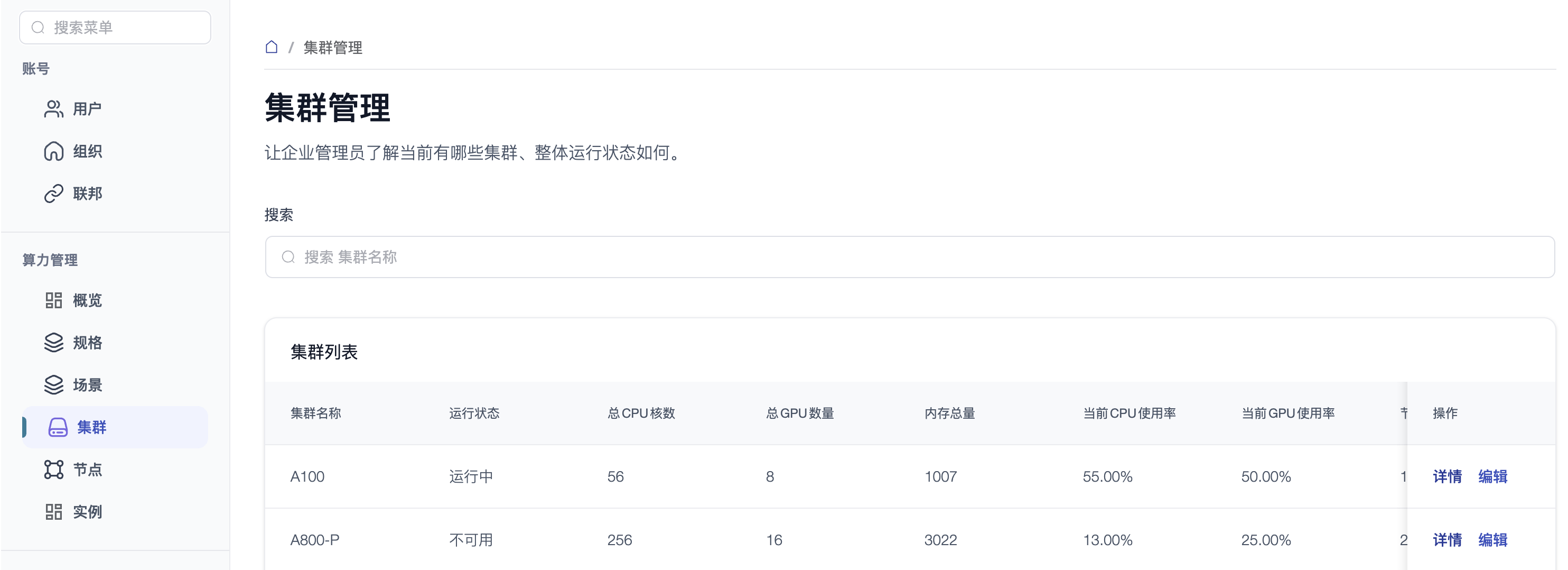Click 编辑 for cluster A800-P

(1492, 539)
